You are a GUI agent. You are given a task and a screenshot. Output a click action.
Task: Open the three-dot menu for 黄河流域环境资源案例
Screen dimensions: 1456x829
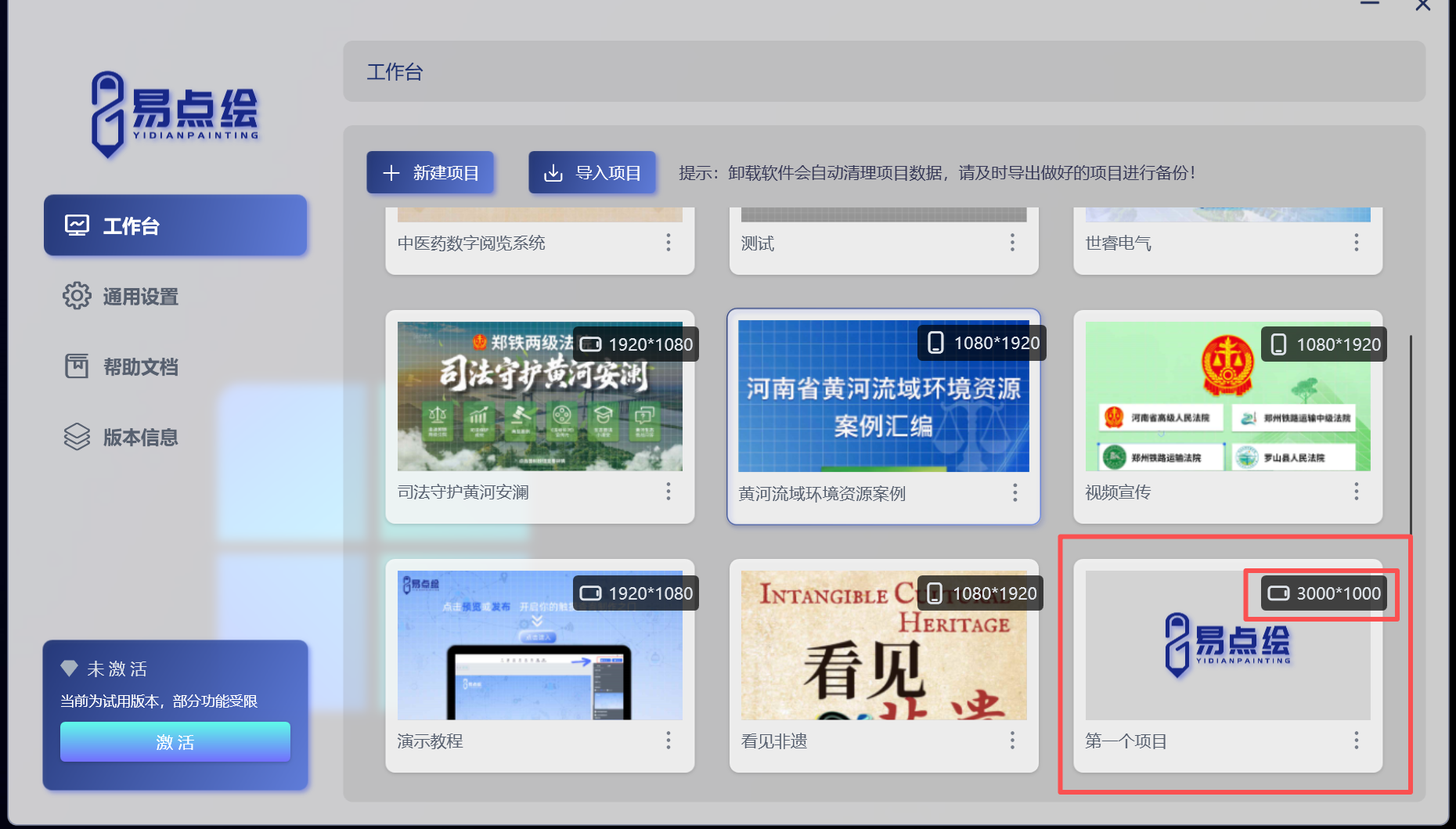coord(1015,492)
